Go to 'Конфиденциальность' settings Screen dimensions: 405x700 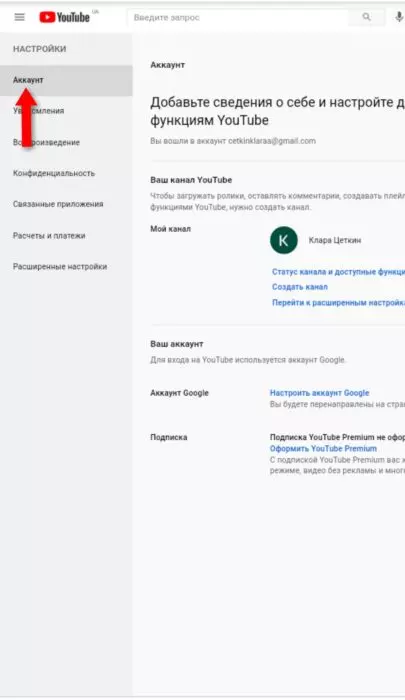pos(66,173)
